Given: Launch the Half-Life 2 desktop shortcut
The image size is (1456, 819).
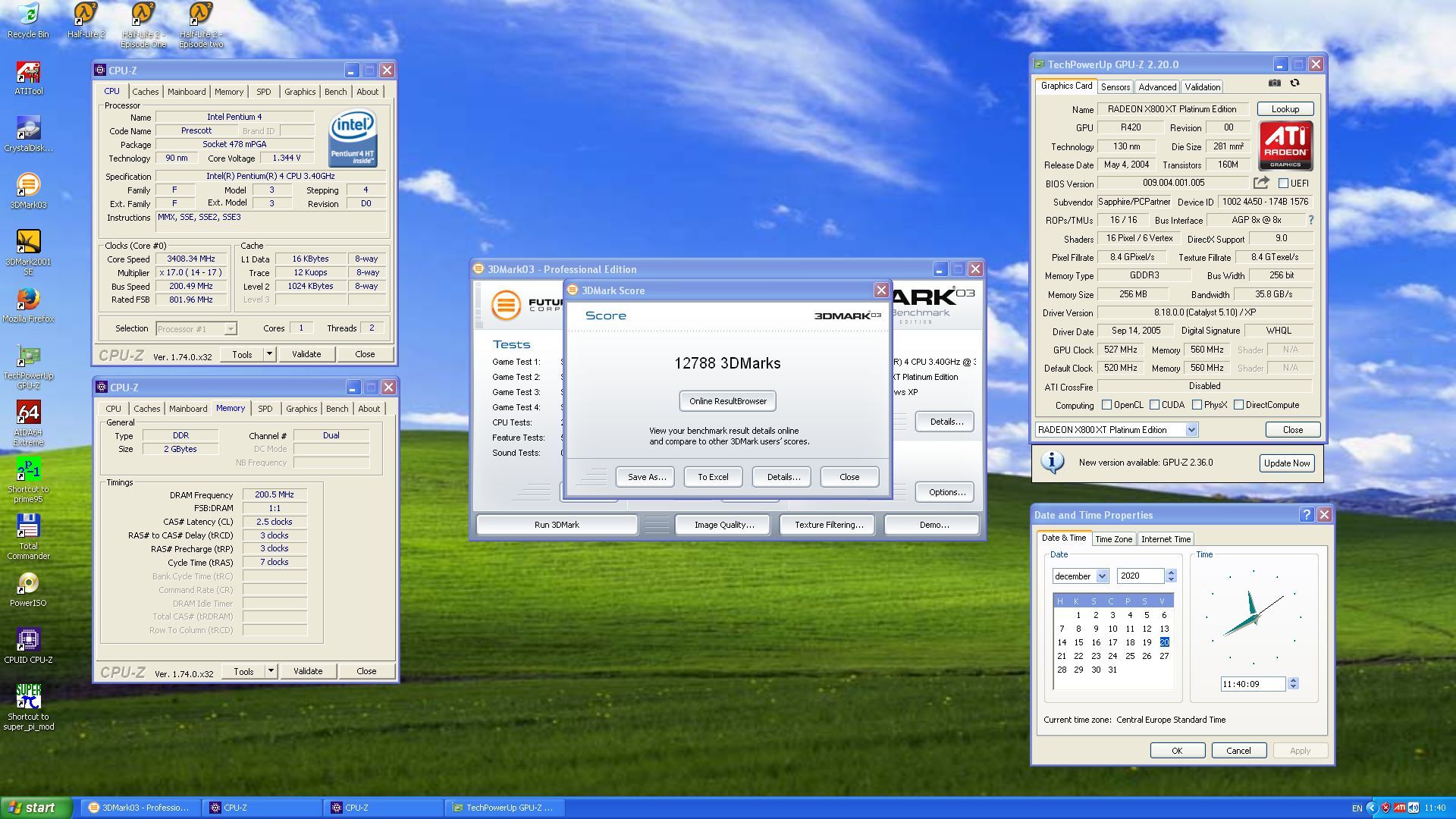Looking at the screenshot, I should 86,20.
